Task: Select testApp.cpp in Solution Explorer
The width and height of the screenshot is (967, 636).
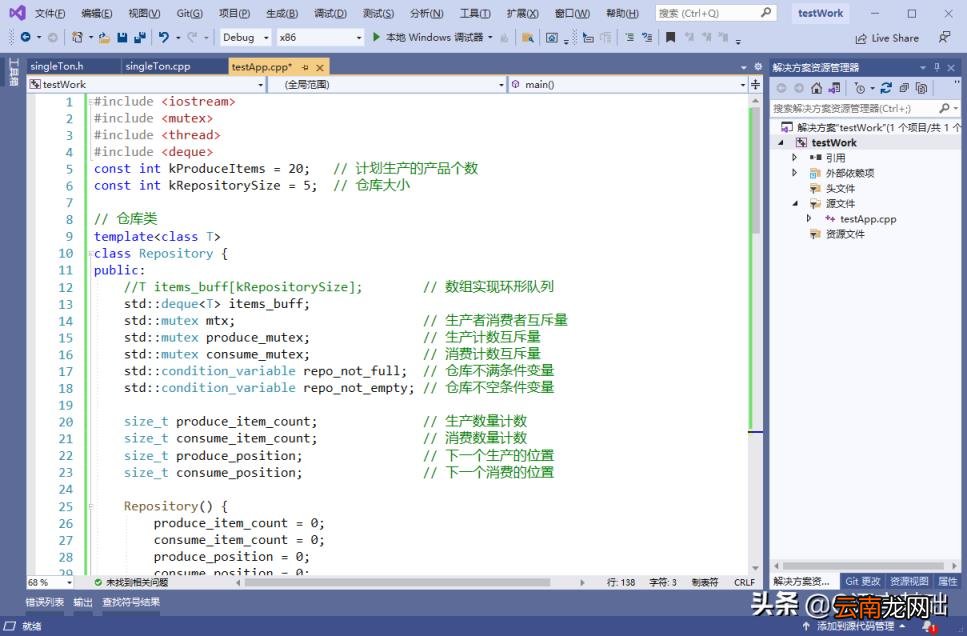Action: tap(868, 219)
